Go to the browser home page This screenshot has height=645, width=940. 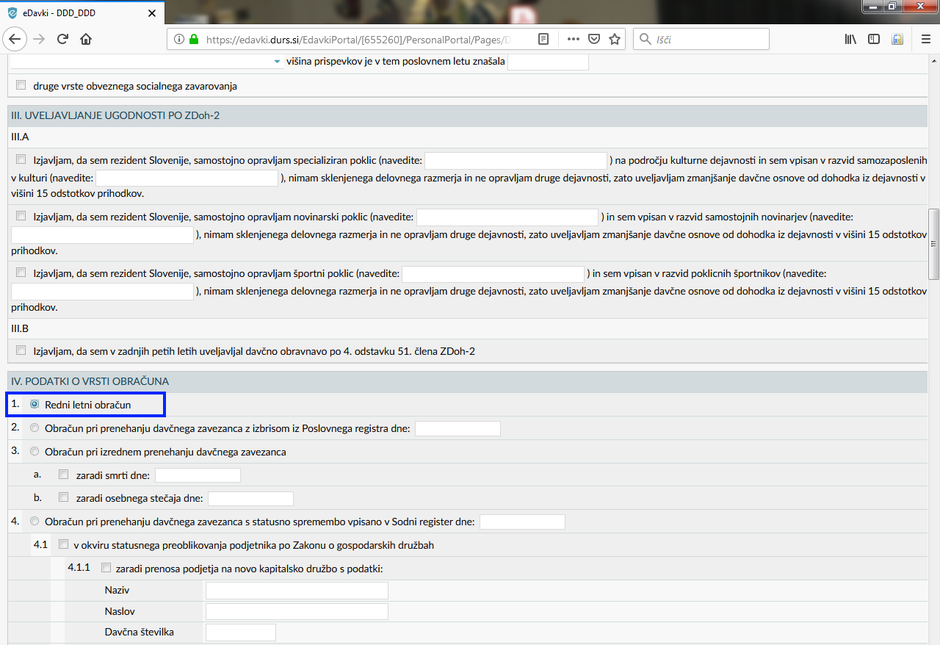point(86,39)
